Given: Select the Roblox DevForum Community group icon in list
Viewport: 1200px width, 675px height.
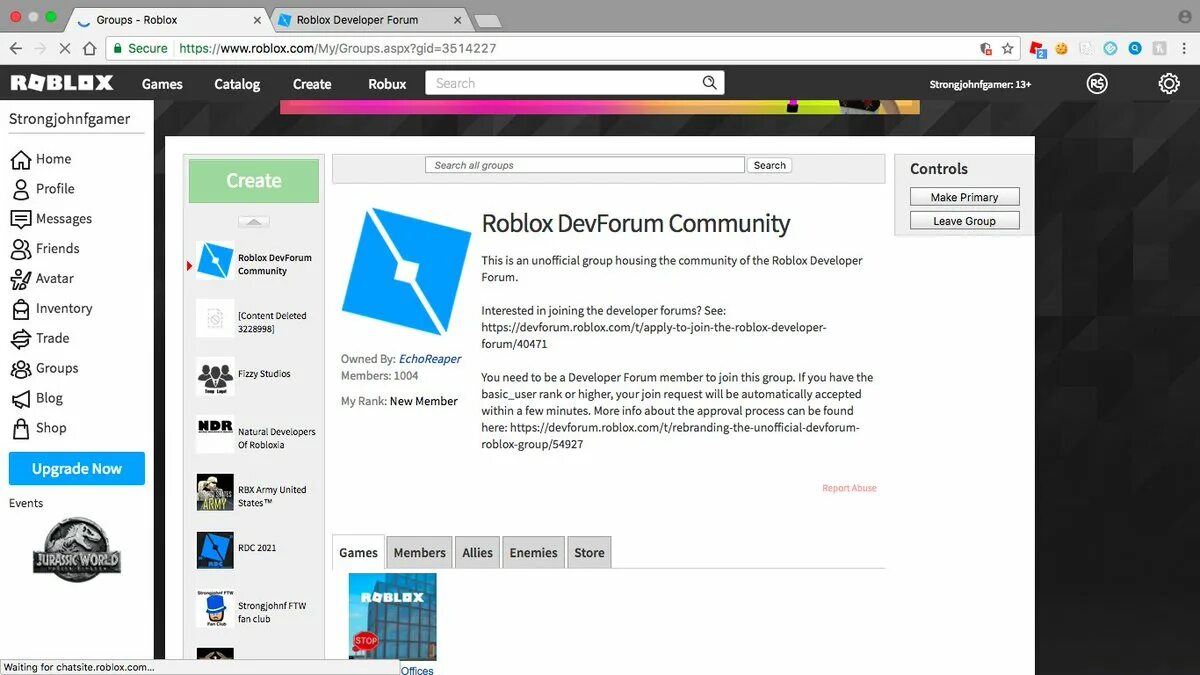Looking at the screenshot, I should coord(215,261).
